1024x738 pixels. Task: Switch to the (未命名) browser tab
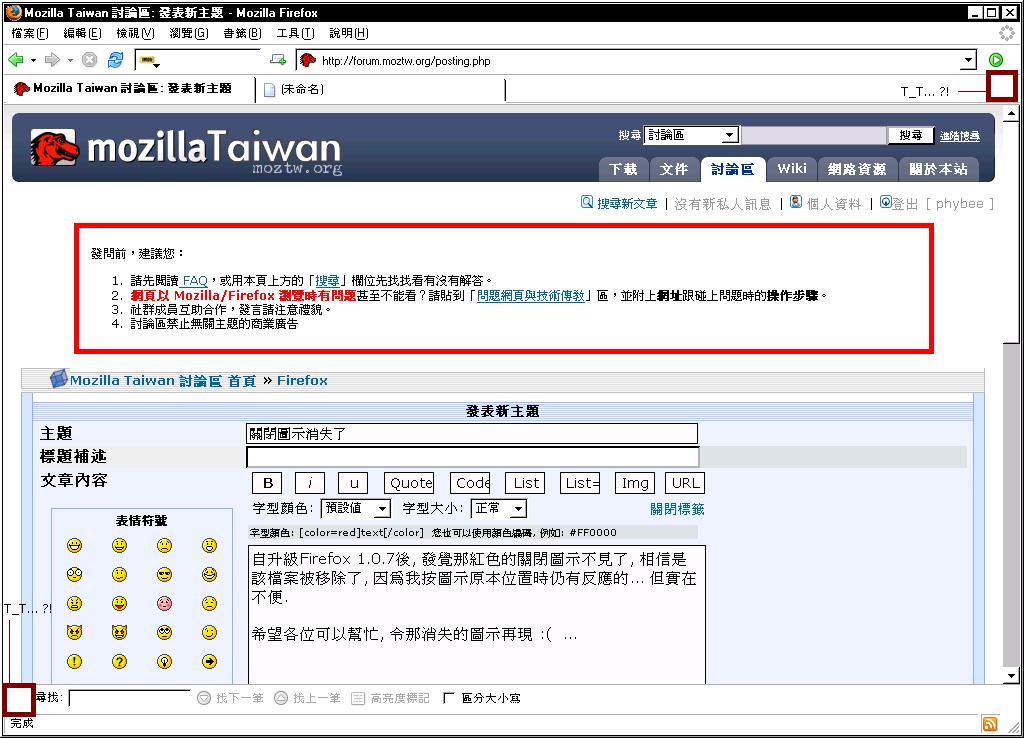click(x=380, y=89)
